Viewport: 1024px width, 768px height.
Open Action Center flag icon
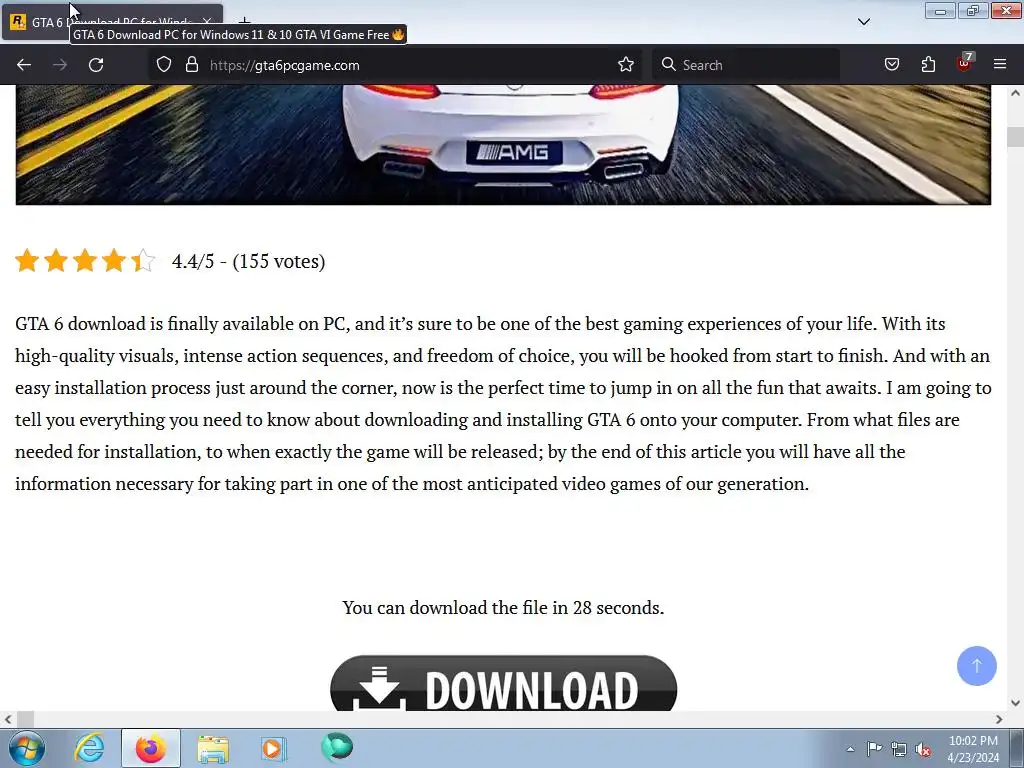click(x=874, y=749)
